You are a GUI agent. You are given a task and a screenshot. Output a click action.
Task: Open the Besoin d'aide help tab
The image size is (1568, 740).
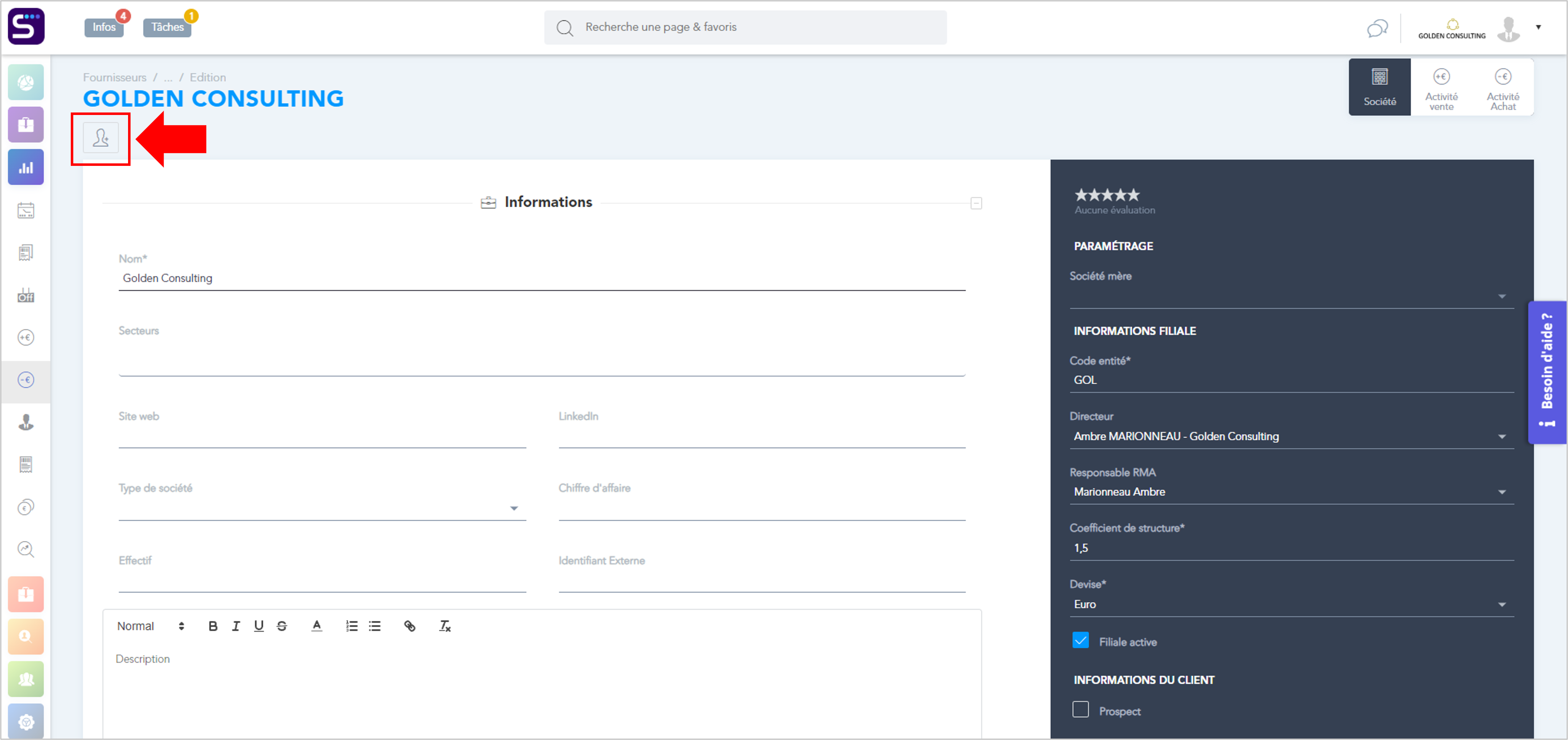[1547, 372]
